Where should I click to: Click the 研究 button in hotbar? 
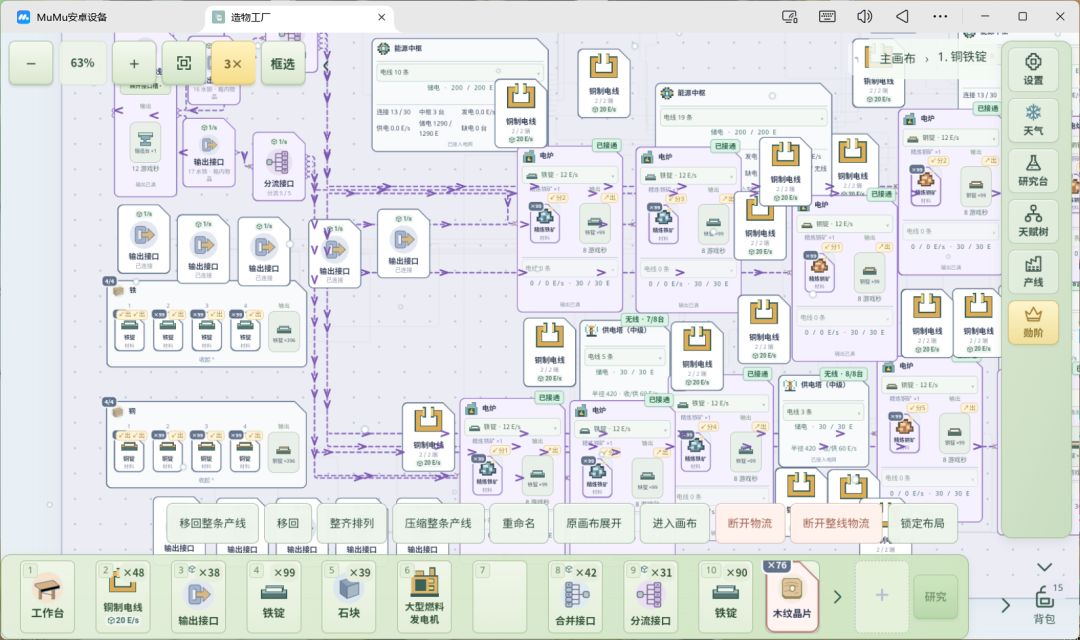pos(935,597)
